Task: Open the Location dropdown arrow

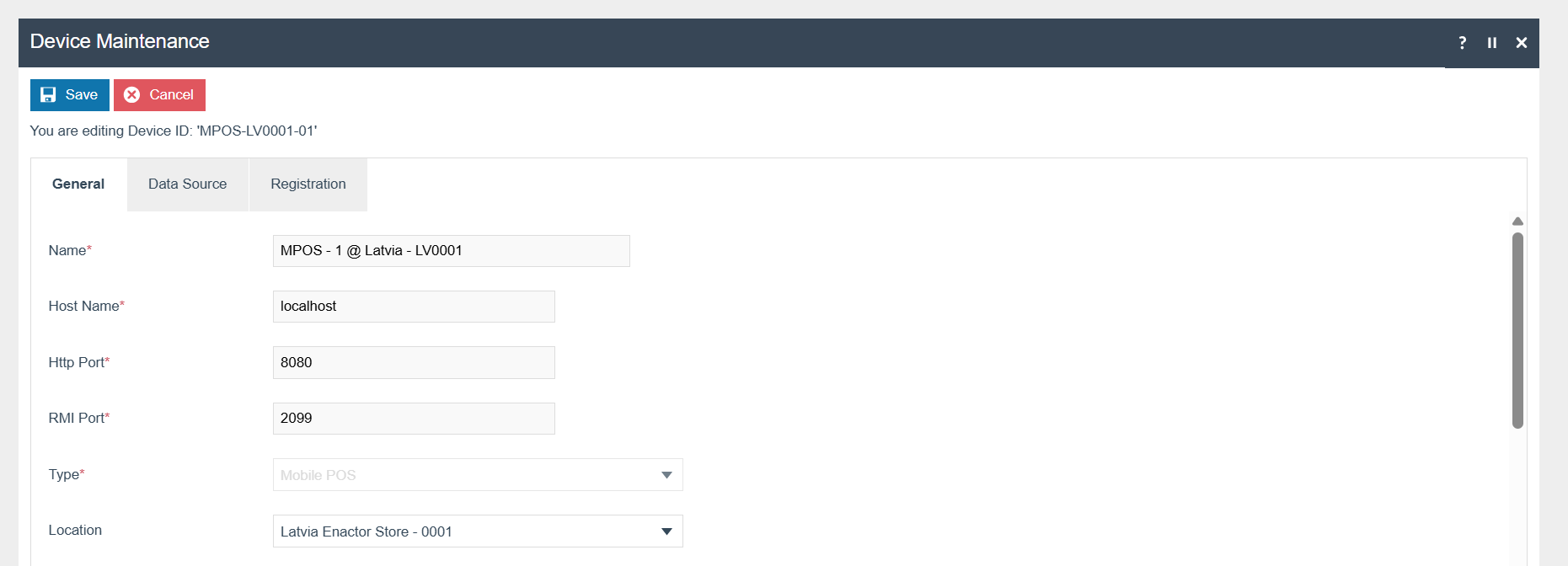Action: tap(666, 531)
